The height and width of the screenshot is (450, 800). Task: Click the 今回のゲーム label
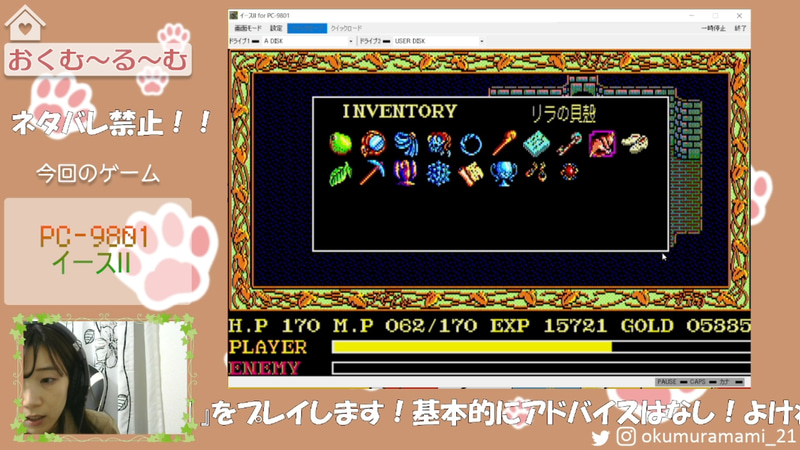click(97, 174)
